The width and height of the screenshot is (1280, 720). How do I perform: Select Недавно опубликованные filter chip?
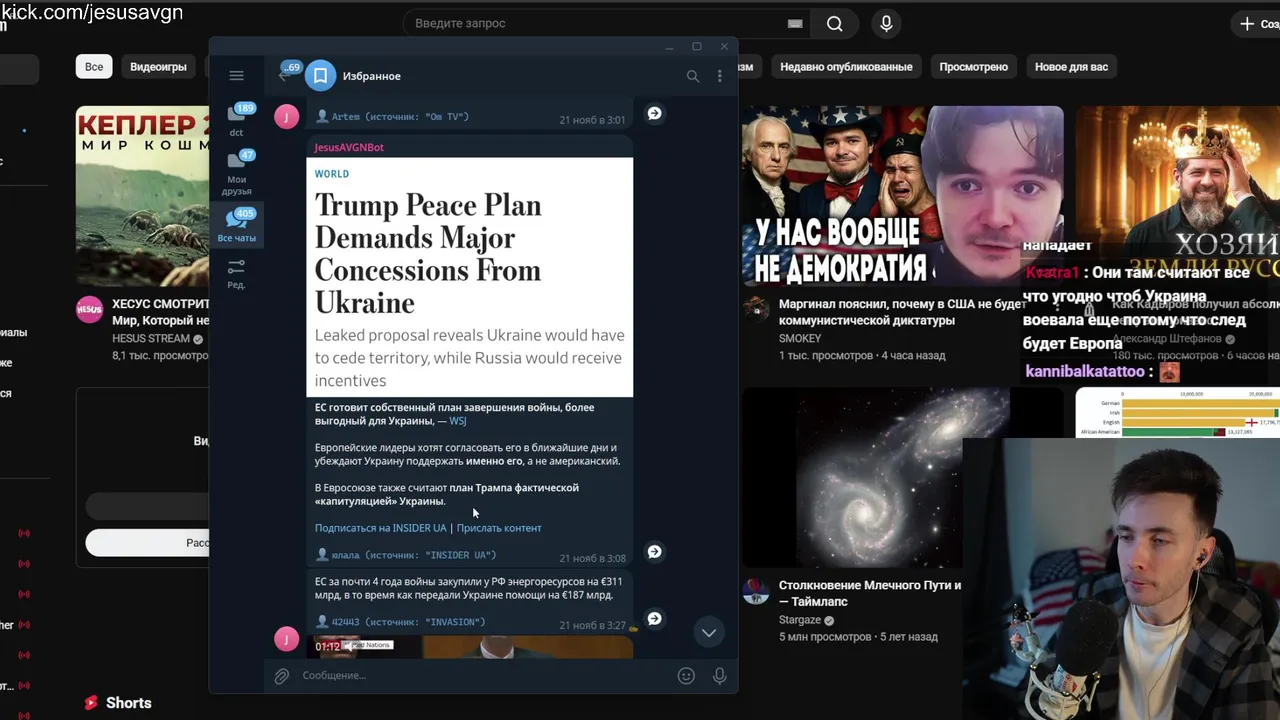point(846,67)
